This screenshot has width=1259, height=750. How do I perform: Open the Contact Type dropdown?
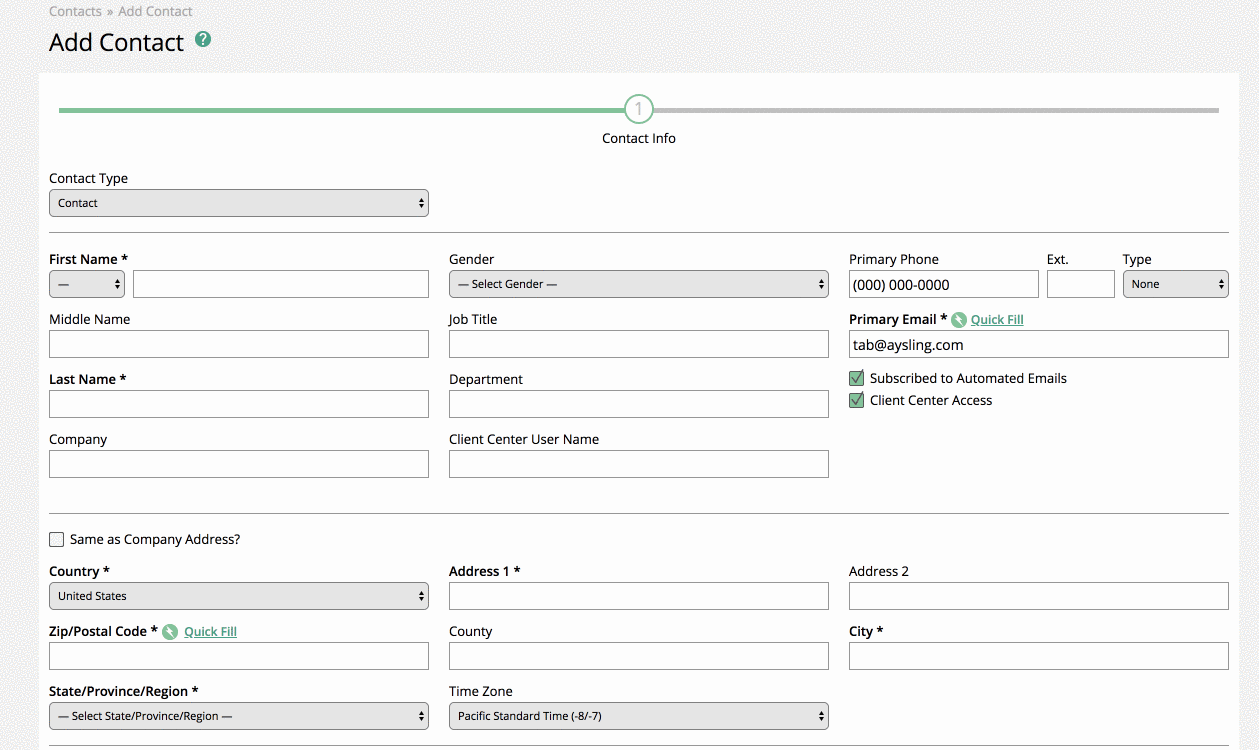[239, 203]
